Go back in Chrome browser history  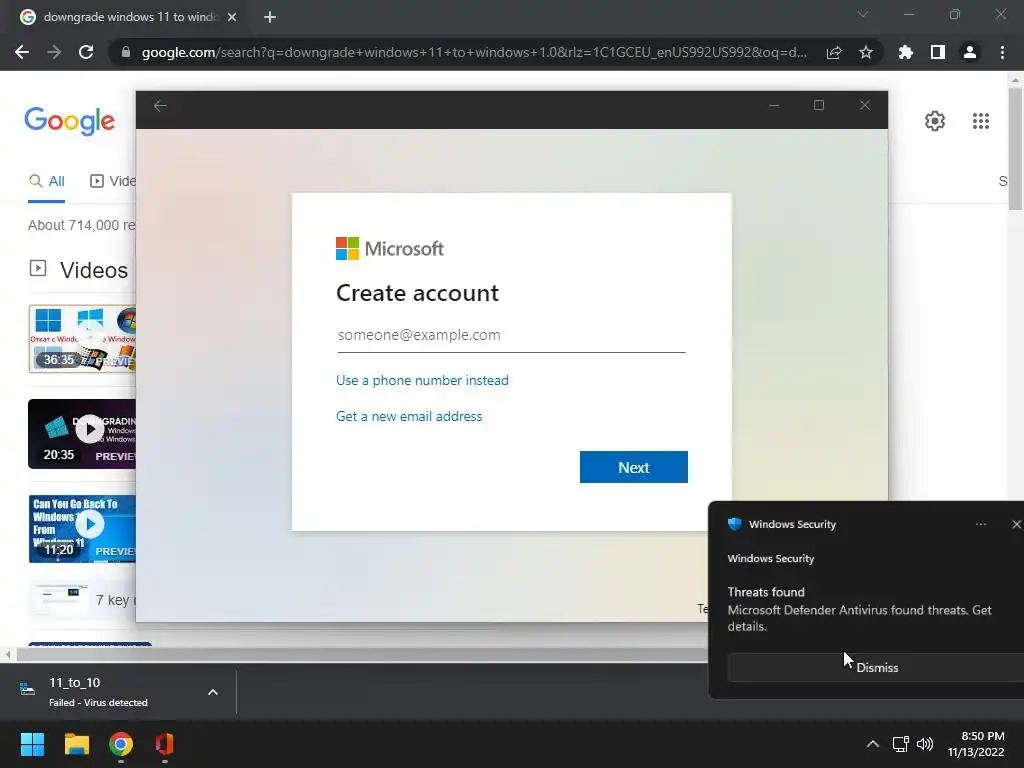(x=22, y=52)
